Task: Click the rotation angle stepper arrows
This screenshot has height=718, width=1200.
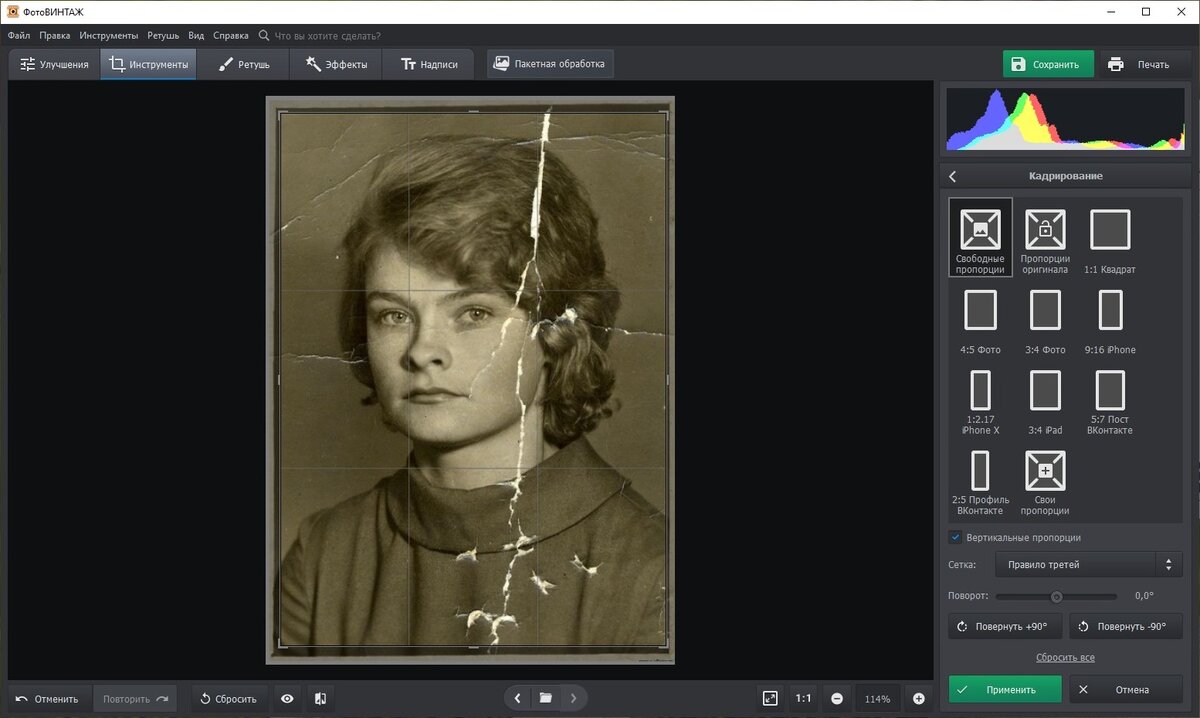Action: pos(1167,564)
